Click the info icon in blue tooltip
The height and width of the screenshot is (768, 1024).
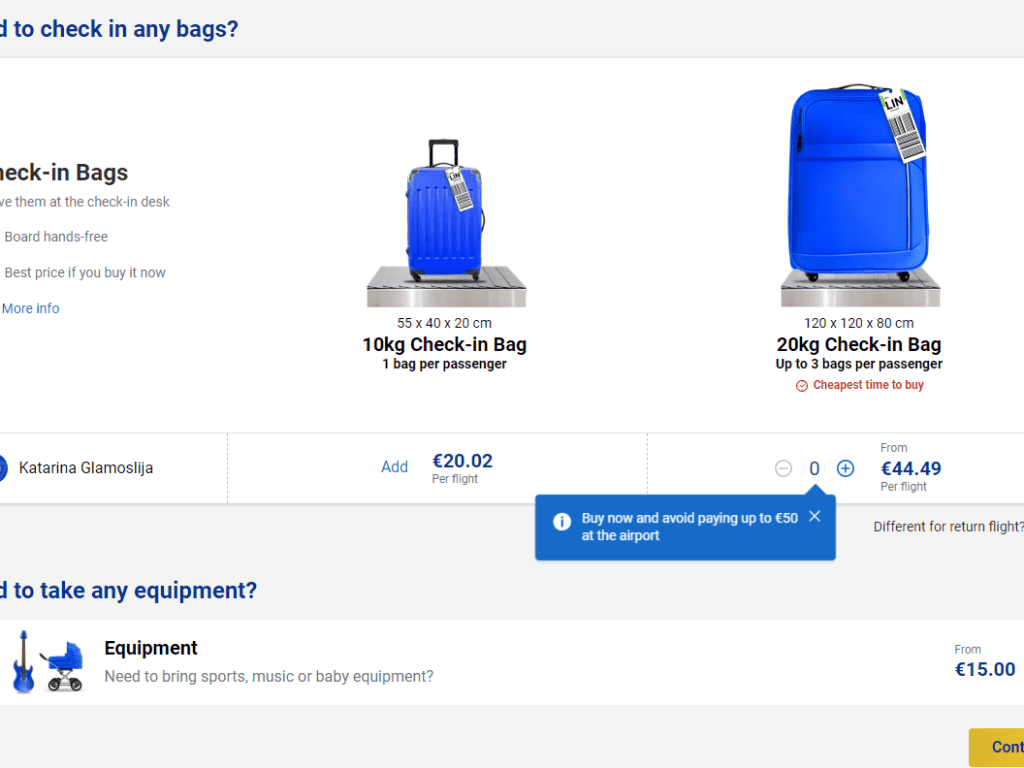pos(562,521)
